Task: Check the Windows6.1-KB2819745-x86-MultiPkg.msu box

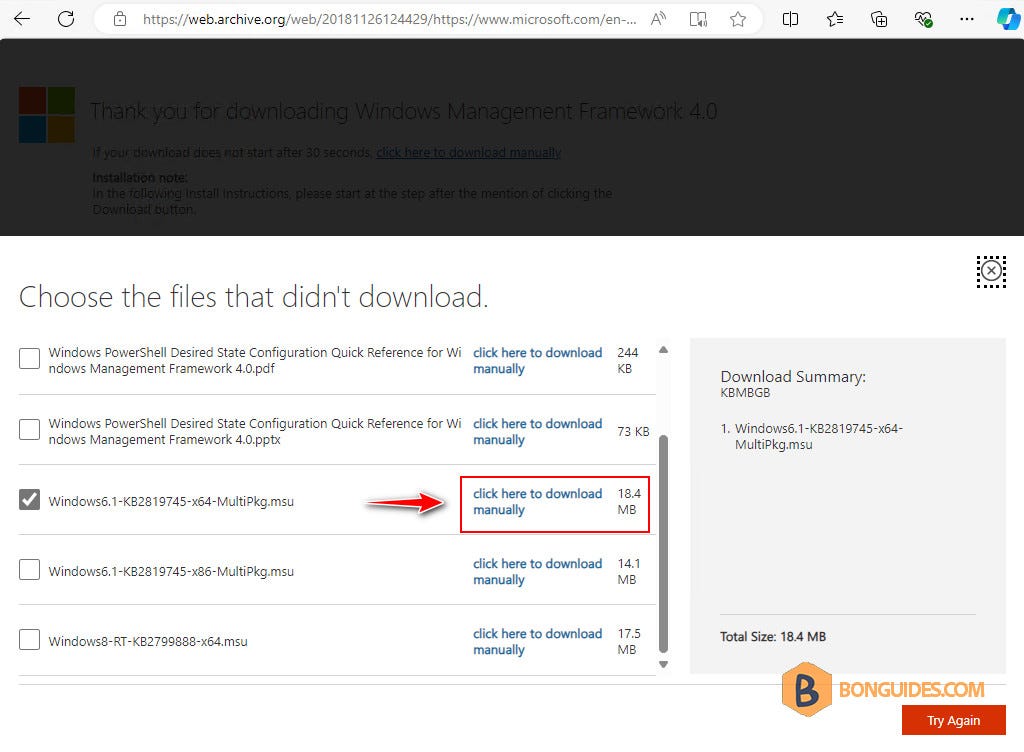Action: 29,570
